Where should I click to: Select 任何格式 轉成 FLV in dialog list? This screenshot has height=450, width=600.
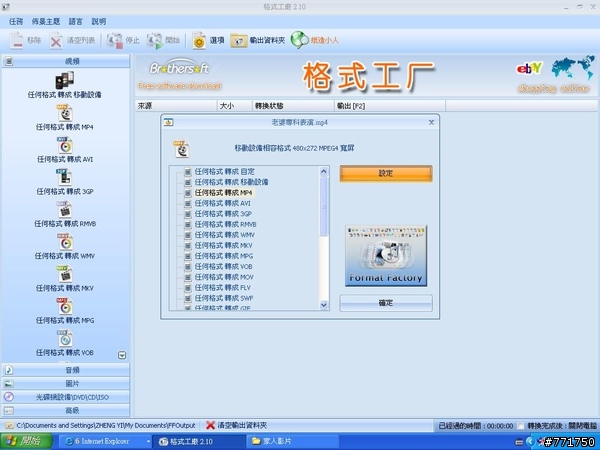(223, 287)
